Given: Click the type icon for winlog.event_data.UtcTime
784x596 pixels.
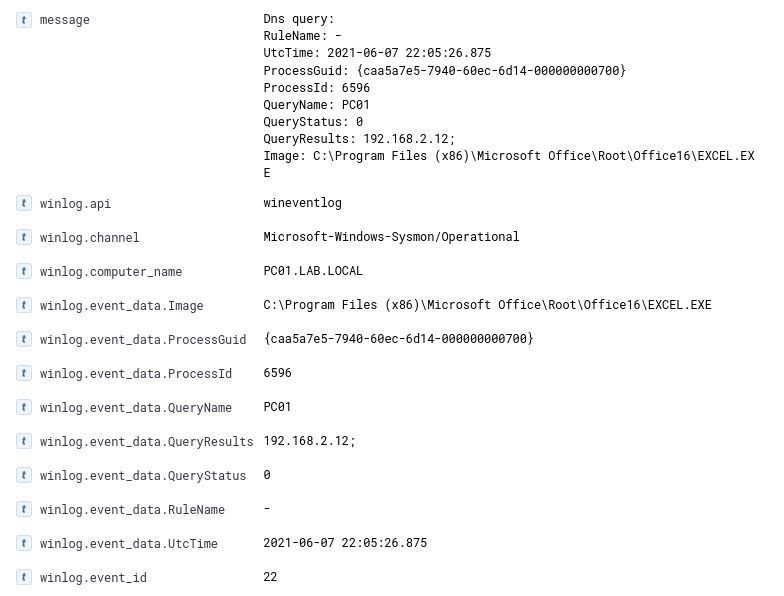Looking at the screenshot, I should click(24, 543).
